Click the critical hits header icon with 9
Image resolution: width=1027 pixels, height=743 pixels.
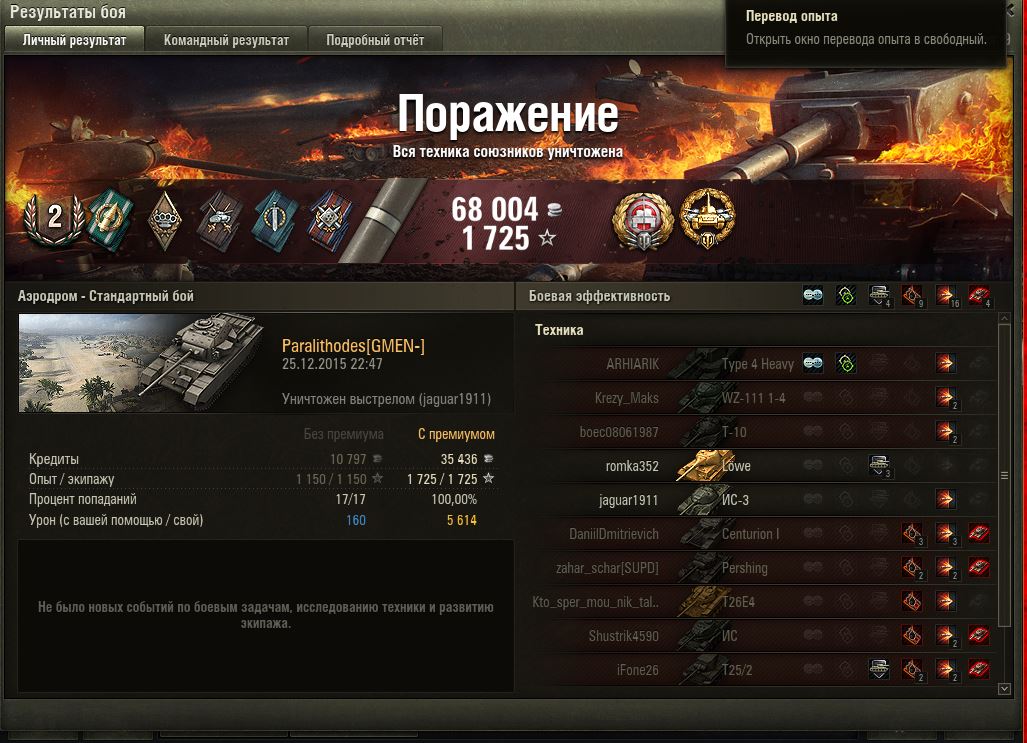[x=912, y=296]
